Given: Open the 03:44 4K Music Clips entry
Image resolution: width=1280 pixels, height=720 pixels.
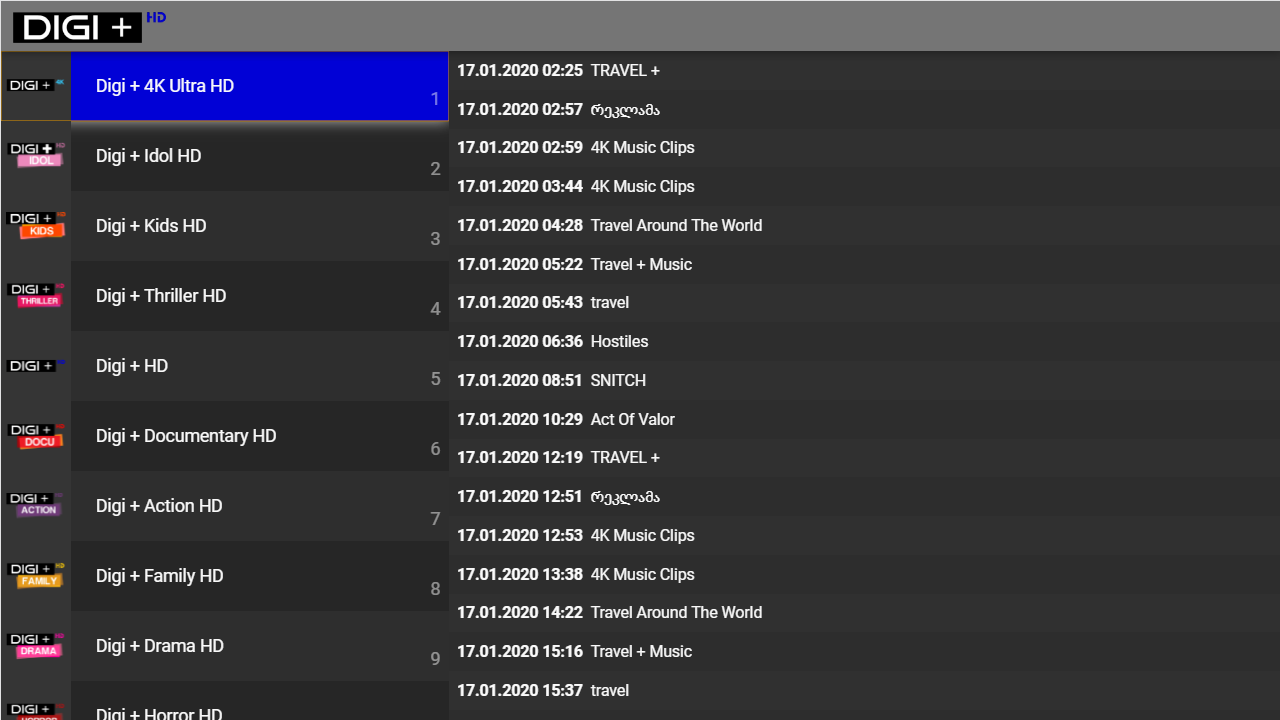Looking at the screenshot, I should (864, 187).
